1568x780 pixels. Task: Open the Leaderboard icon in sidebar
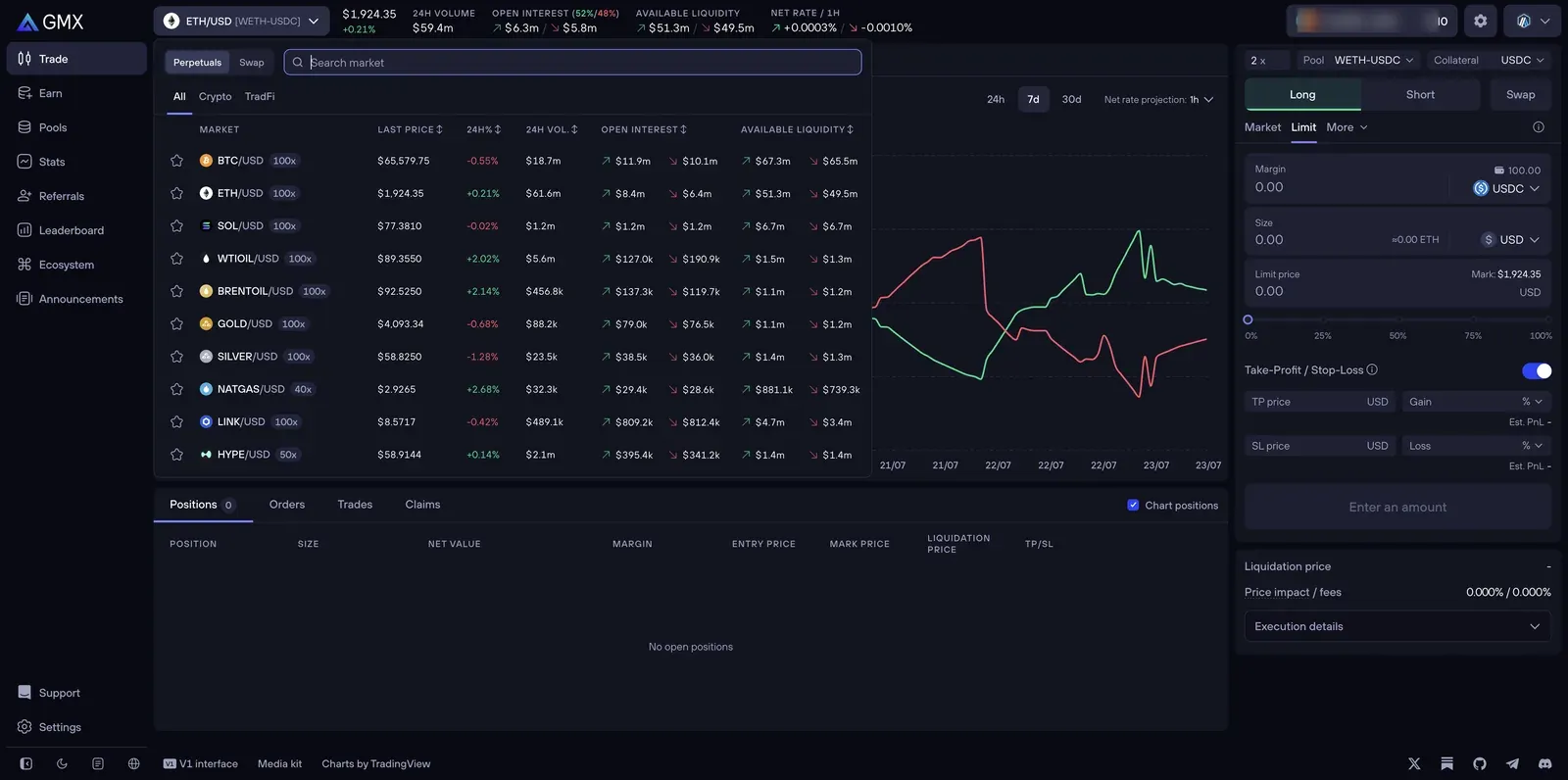pos(24,230)
